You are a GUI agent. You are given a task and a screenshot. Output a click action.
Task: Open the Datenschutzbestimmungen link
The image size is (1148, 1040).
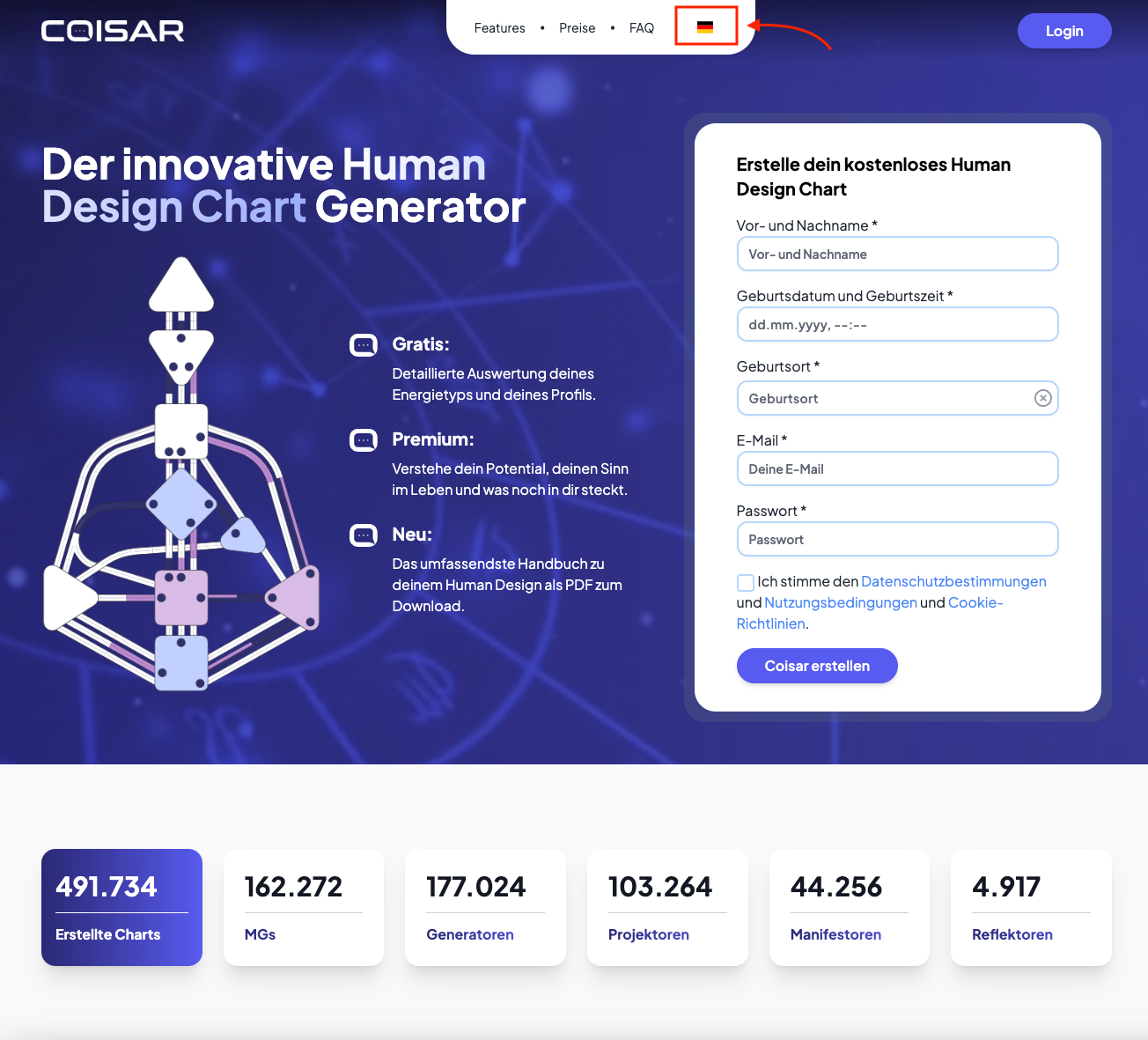(x=953, y=581)
